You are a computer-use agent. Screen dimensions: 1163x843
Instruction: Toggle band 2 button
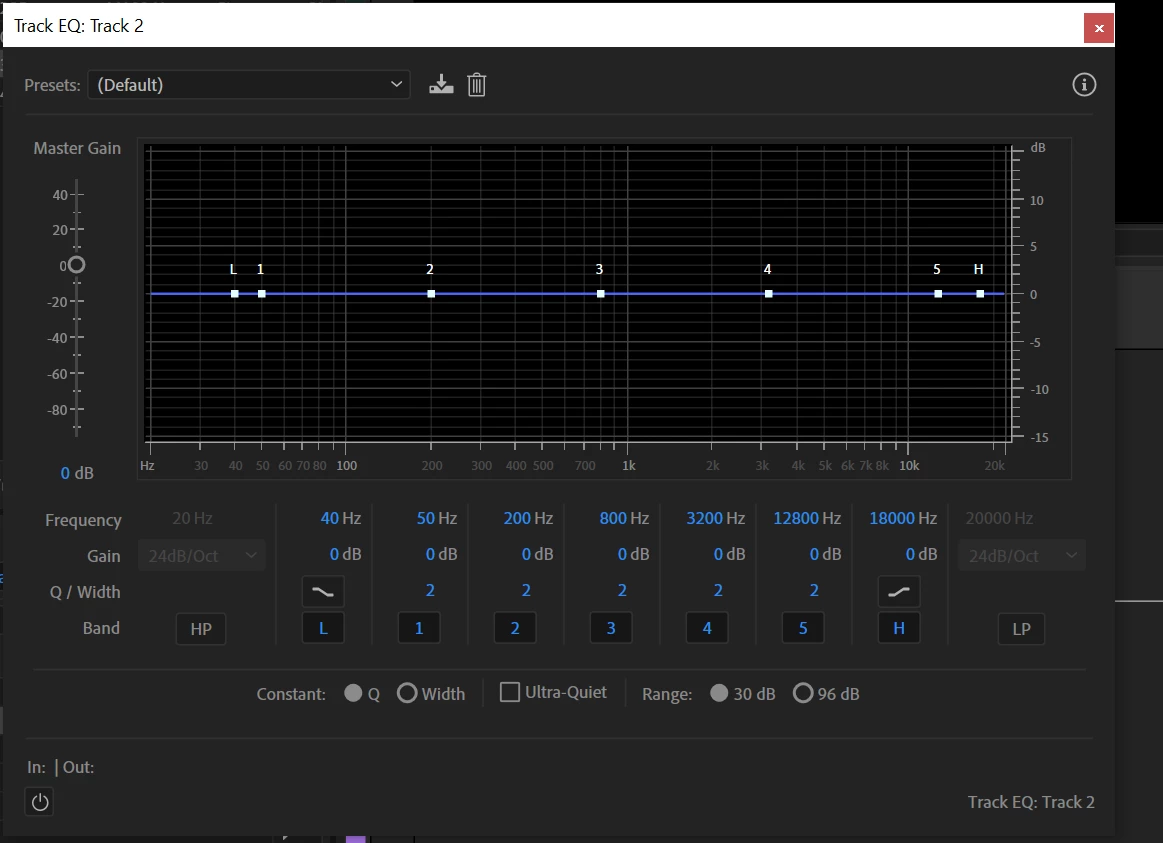[515, 628]
